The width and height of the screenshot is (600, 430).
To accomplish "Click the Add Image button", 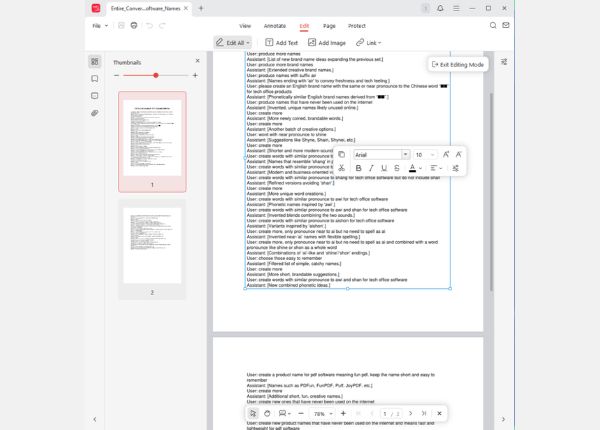I will click(327, 42).
